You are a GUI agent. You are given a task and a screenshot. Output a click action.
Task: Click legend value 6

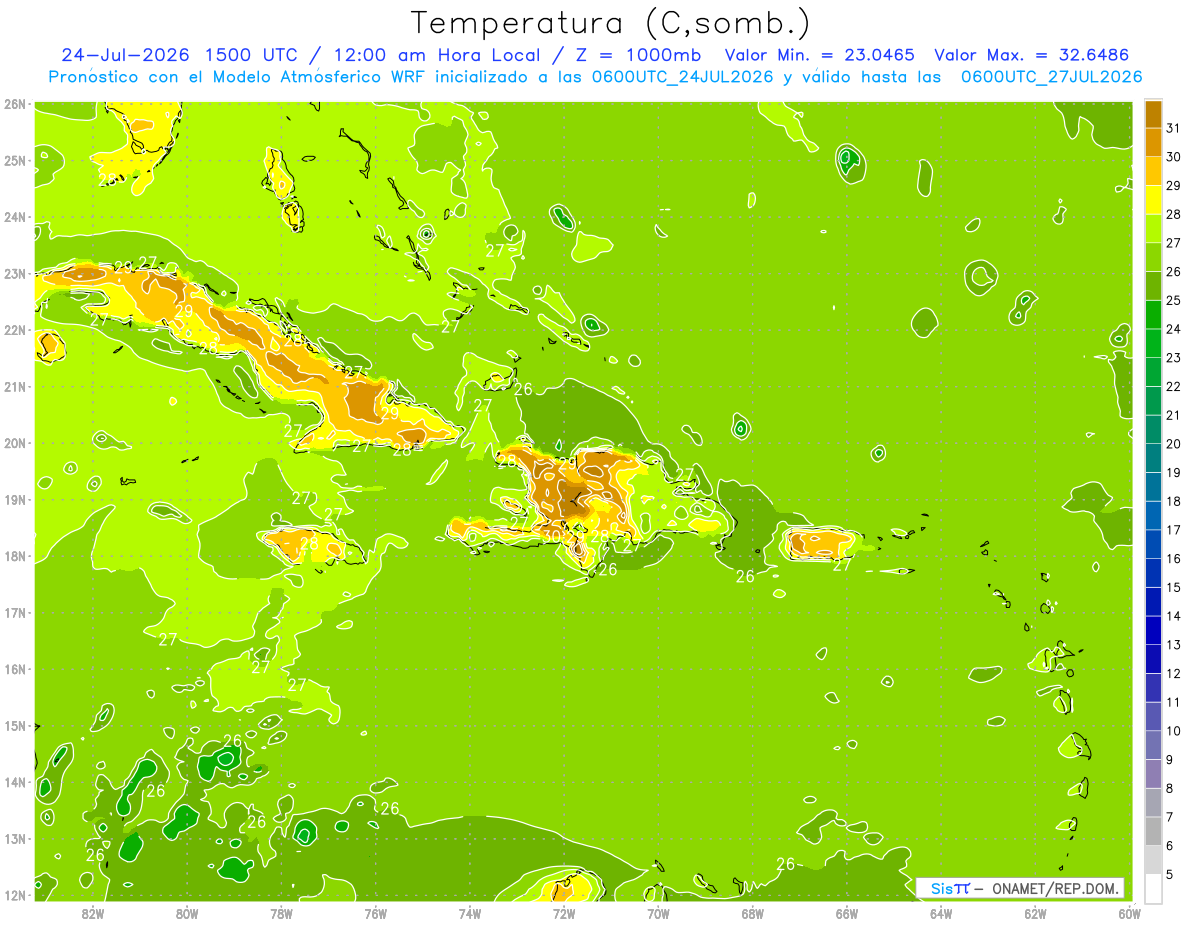1169,846
